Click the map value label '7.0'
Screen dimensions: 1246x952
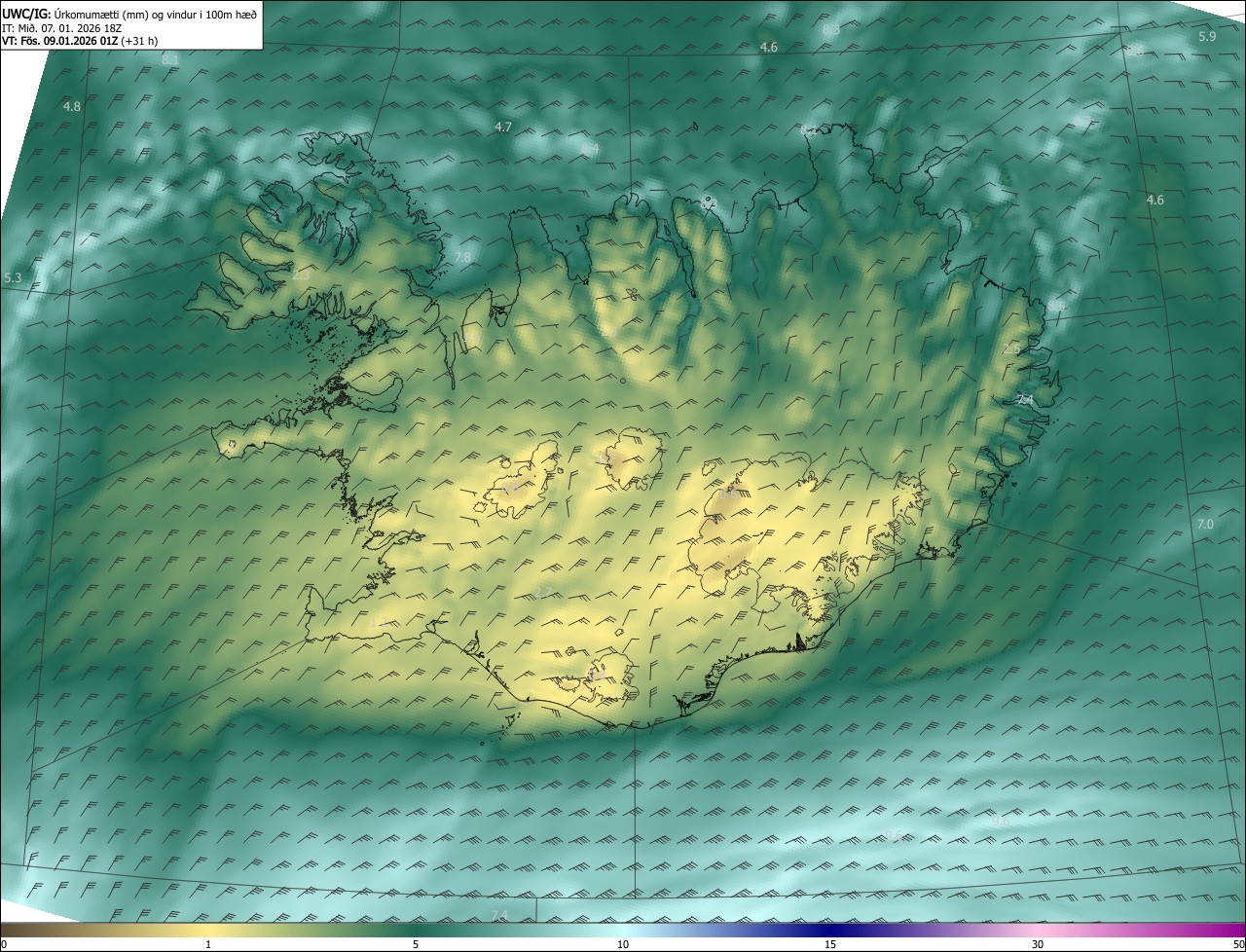1205,525
